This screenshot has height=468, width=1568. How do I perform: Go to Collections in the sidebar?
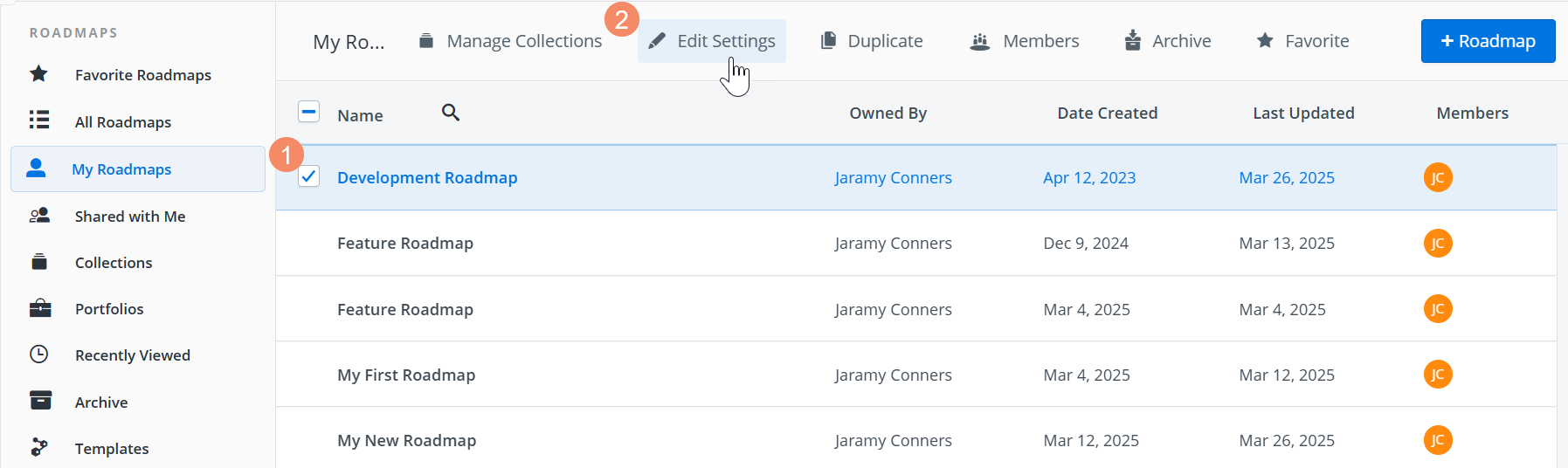pyautogui.click(x=114, y=263)
